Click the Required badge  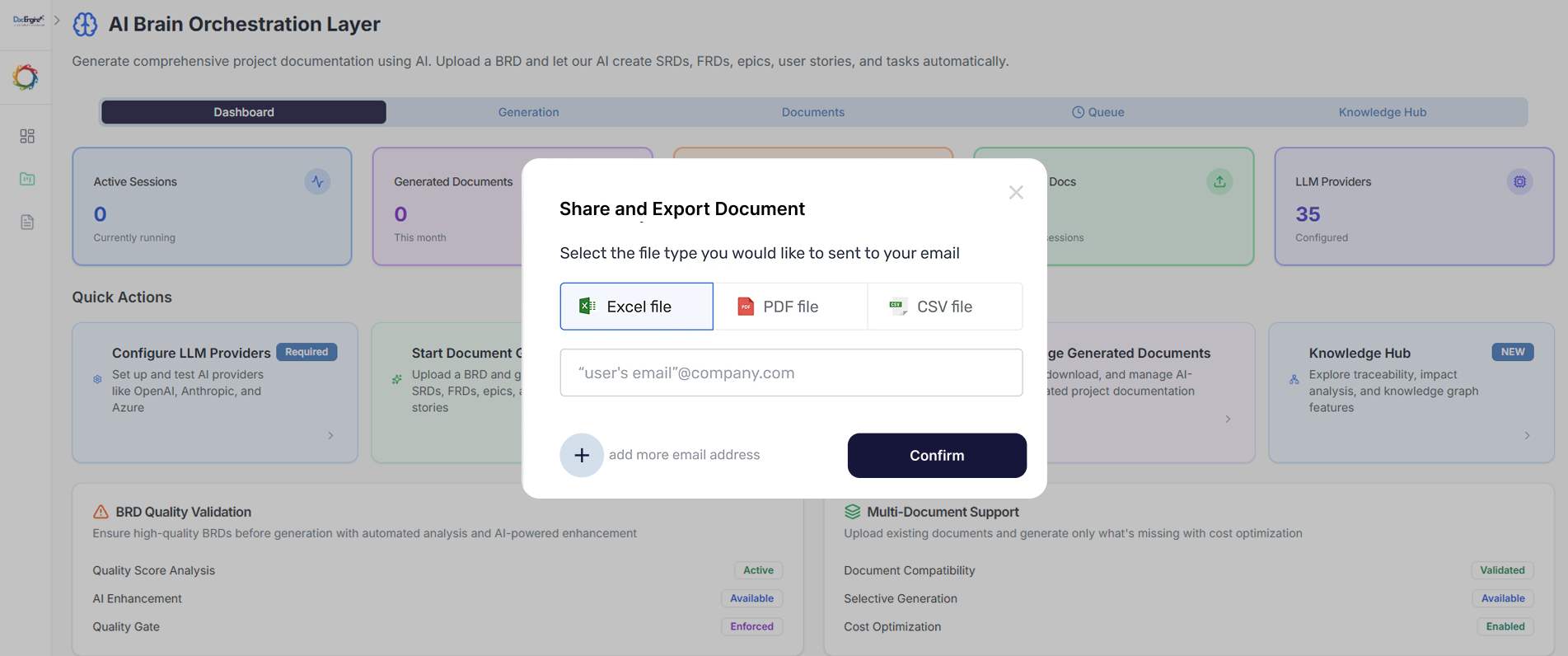pos(307,352)
